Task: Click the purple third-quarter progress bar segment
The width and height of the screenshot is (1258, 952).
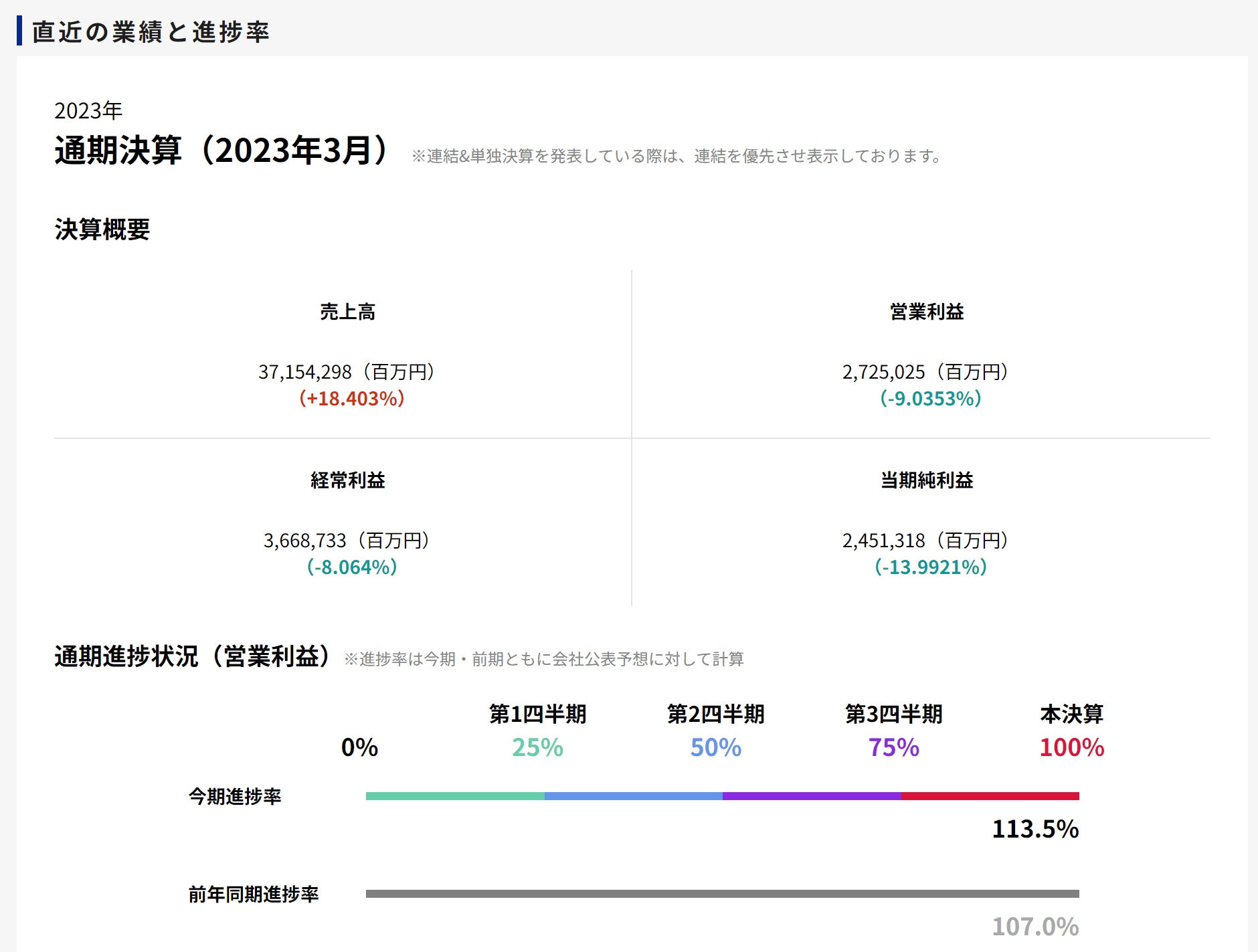Action: pyautogui.click(x=812, y=796)
